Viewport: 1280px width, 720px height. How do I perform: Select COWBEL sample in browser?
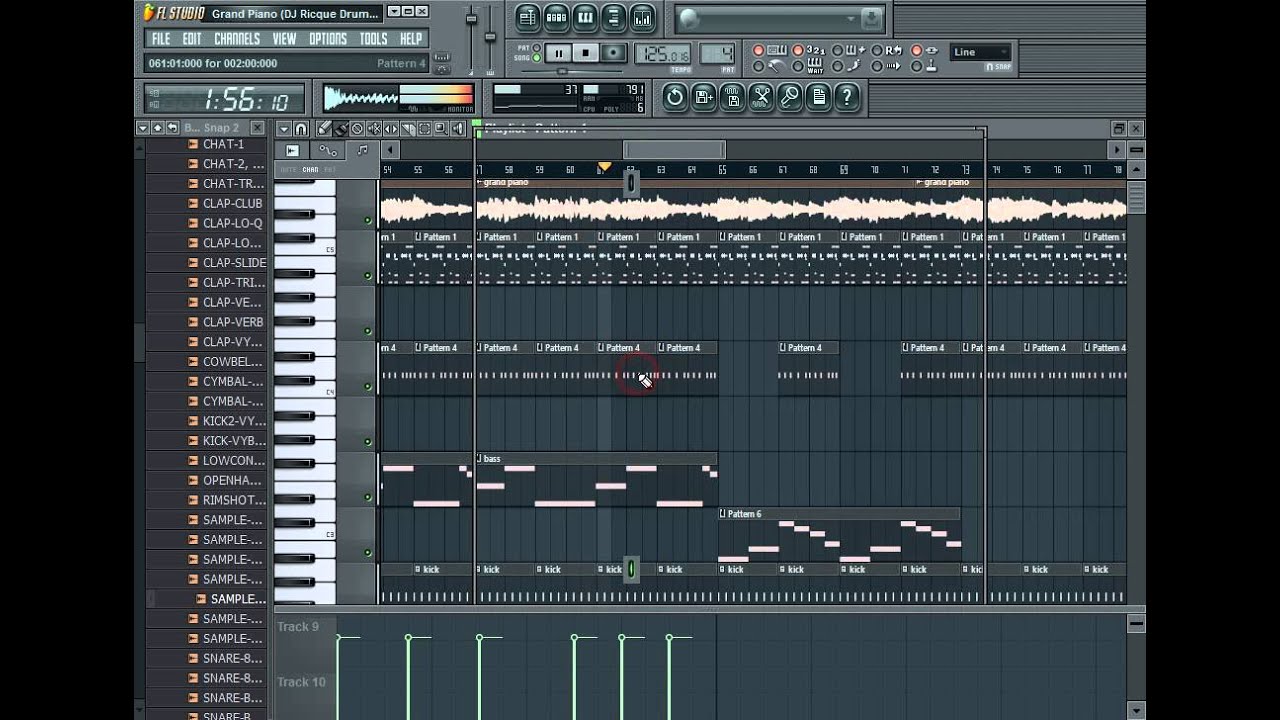232,361
